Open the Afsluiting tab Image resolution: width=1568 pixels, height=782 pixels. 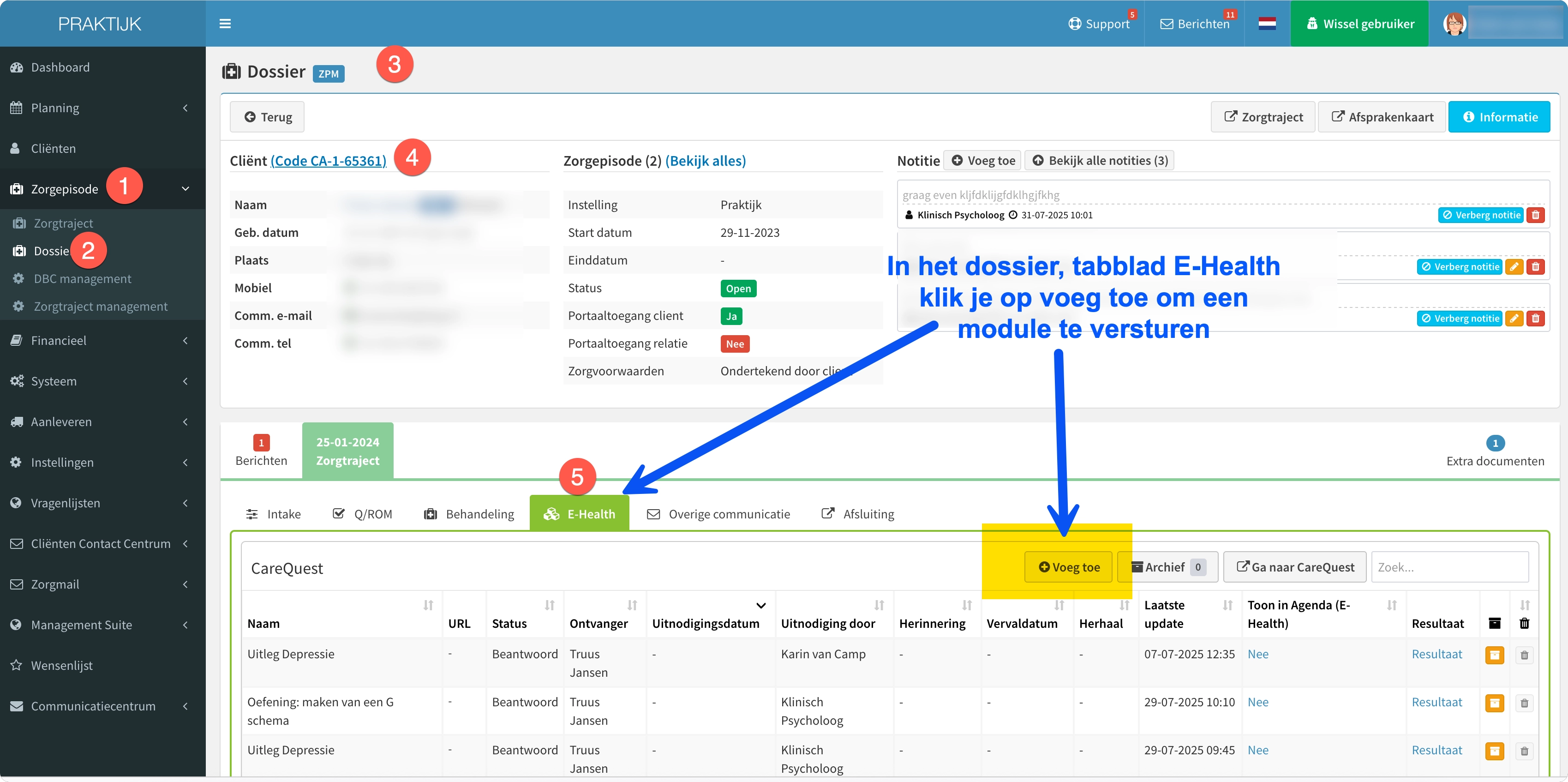(x=858, y=514)
